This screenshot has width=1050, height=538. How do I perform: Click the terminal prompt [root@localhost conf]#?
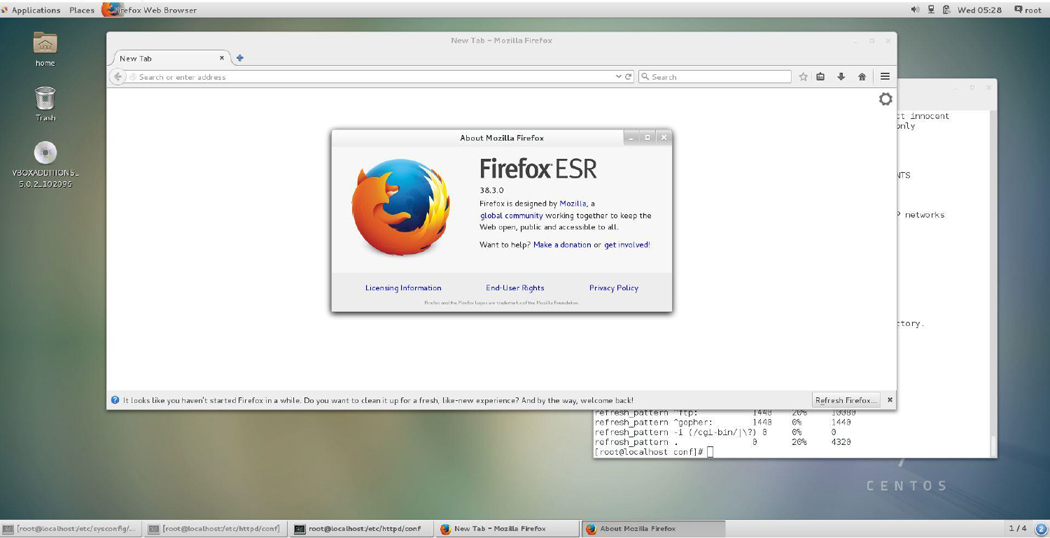pyautogui.click(x=649, y=452)
